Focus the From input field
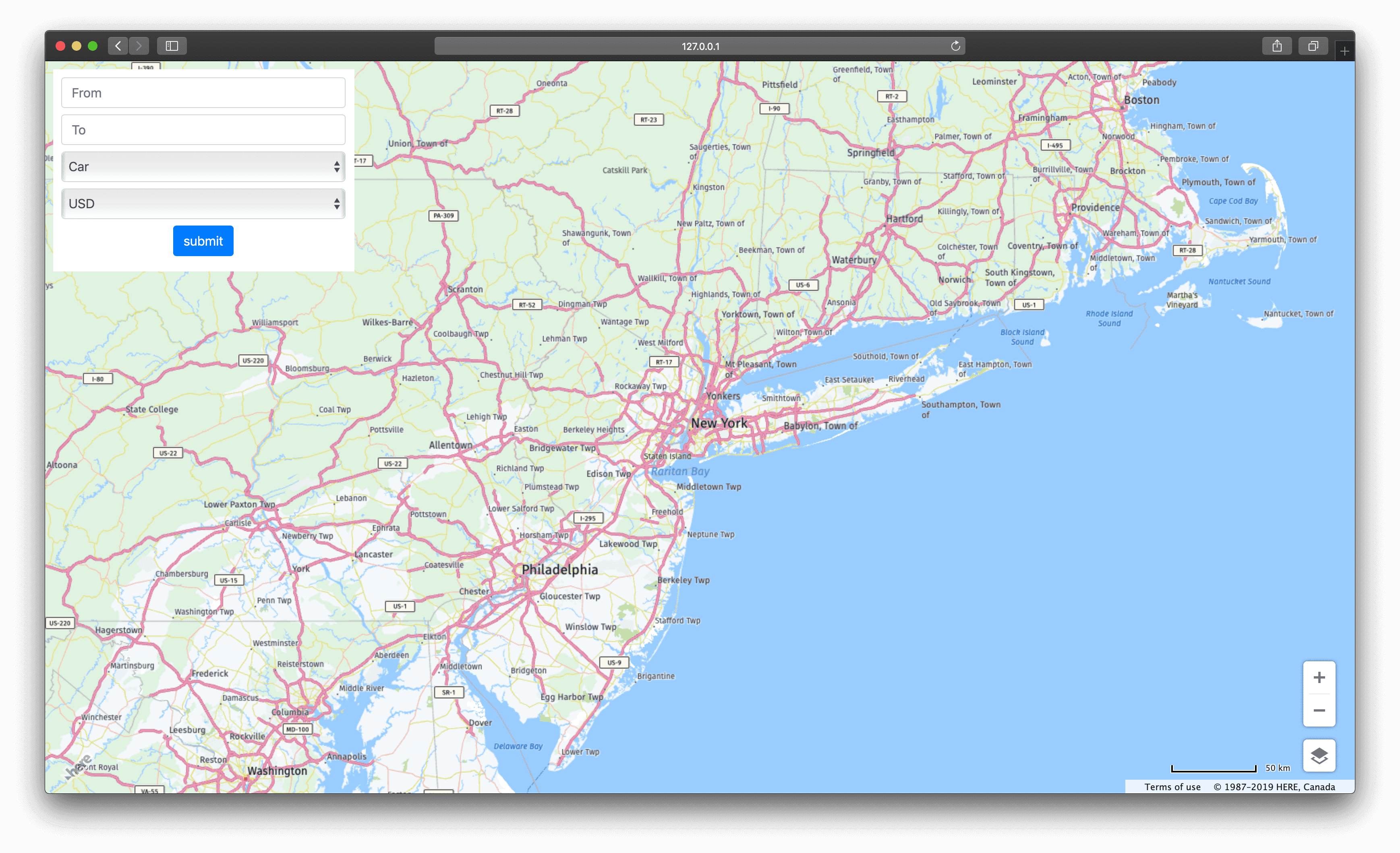Viewport: 1400px width, 853px height. (x=203, y=93)
